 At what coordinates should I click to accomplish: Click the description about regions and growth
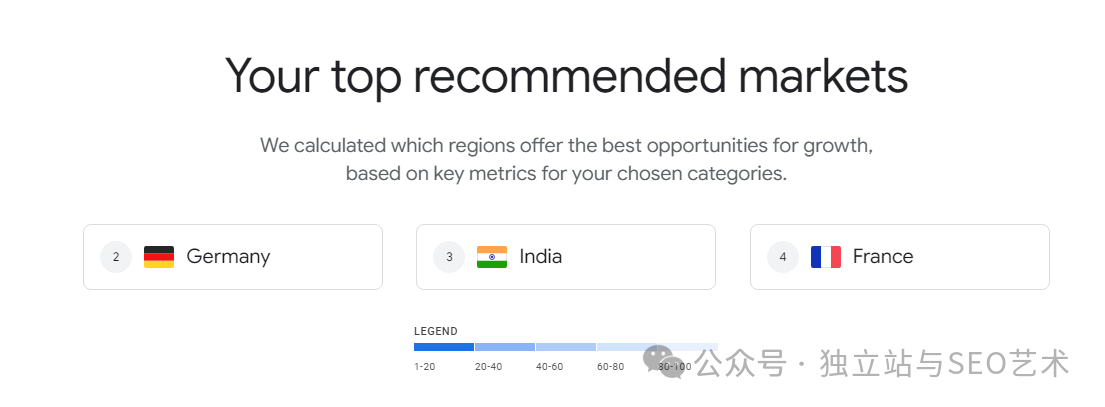tap(567, 160)
